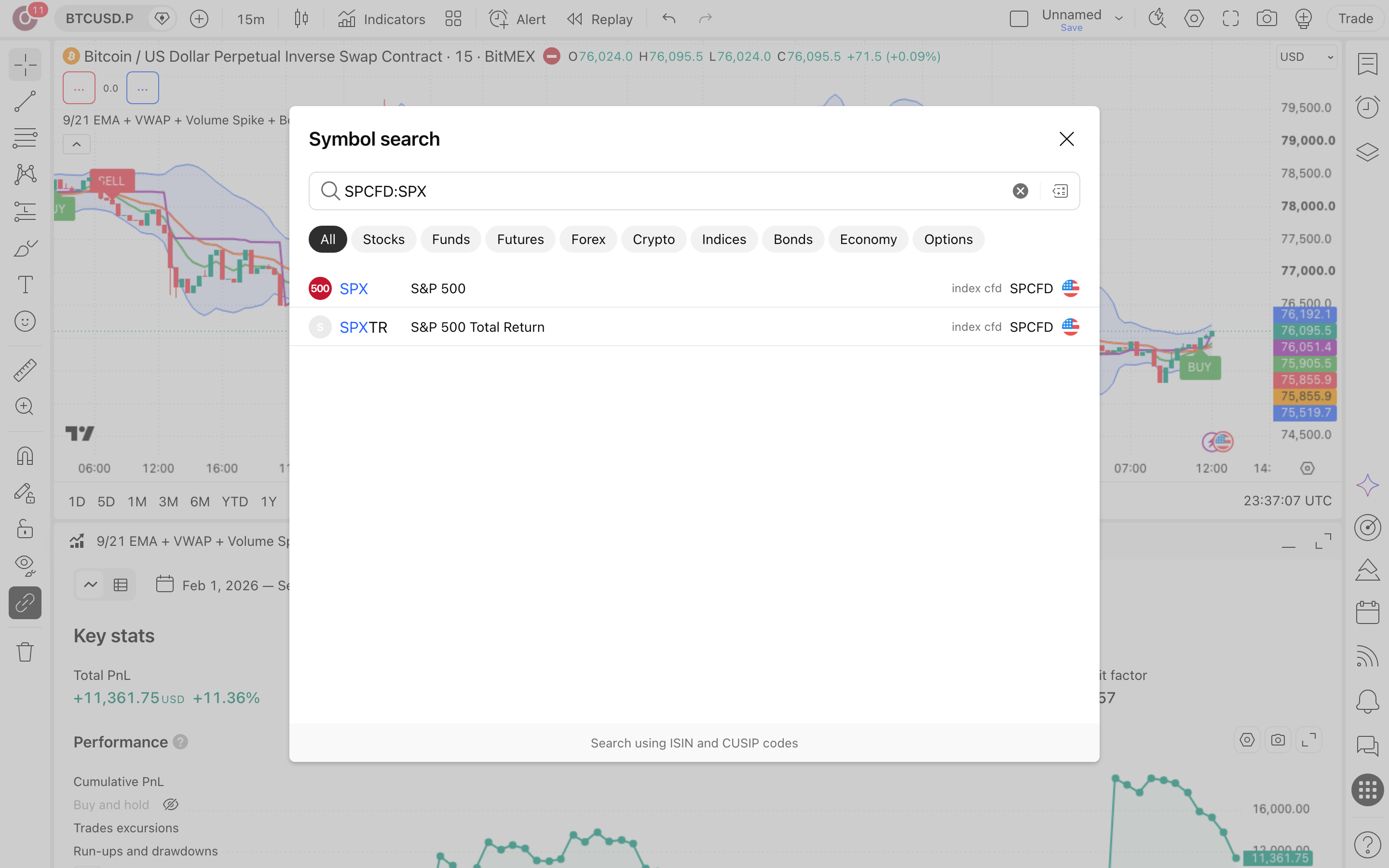1389x868 pixels.
Task: Filter results by Futures
Action: (520, 239)
